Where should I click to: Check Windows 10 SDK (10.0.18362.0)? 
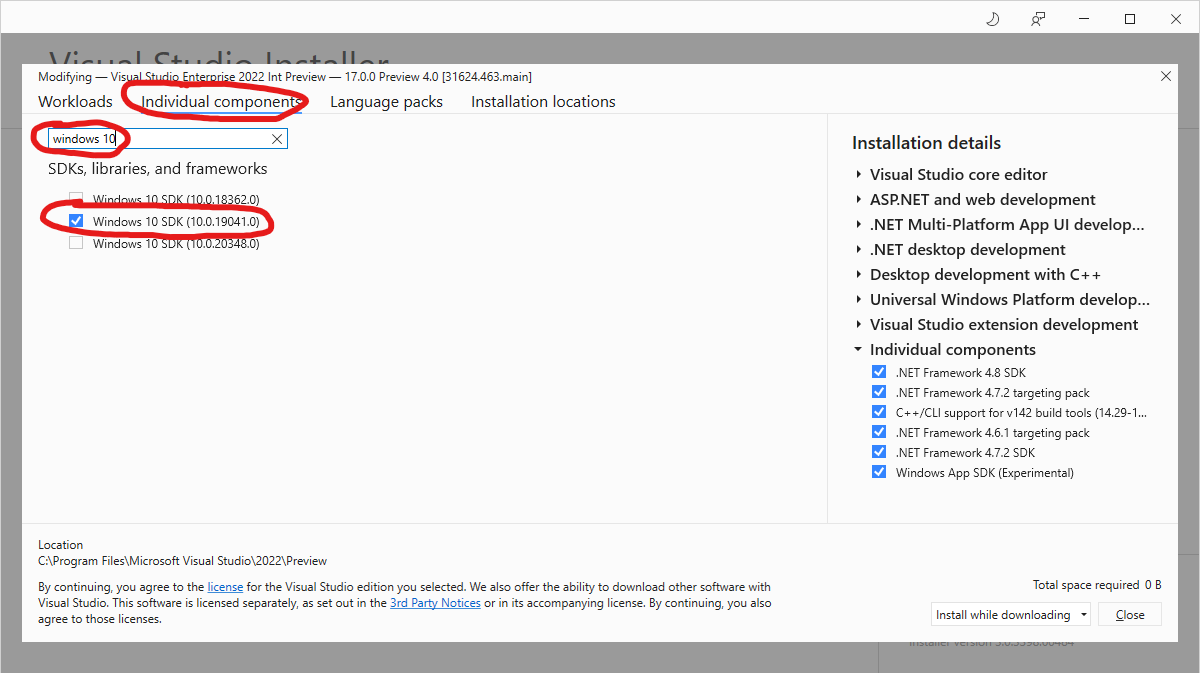click(75, 199)
